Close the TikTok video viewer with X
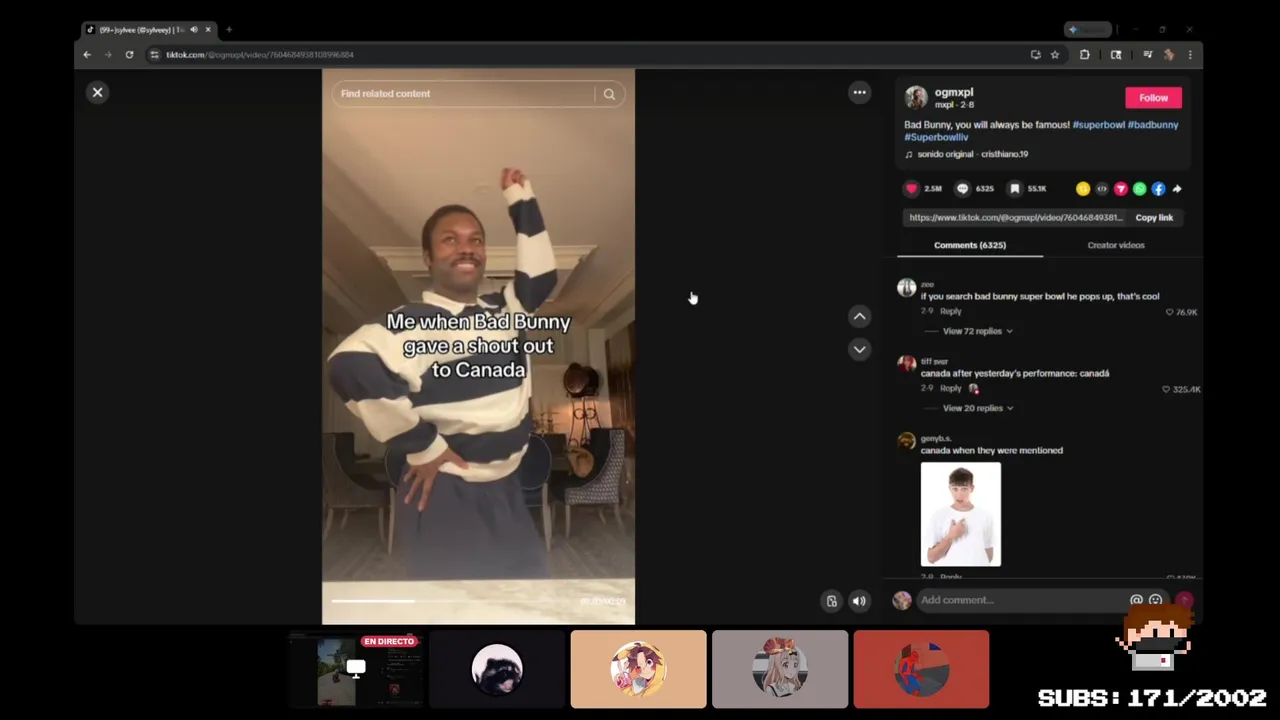This screenshot has width=1280, height=720. point(97,92)
